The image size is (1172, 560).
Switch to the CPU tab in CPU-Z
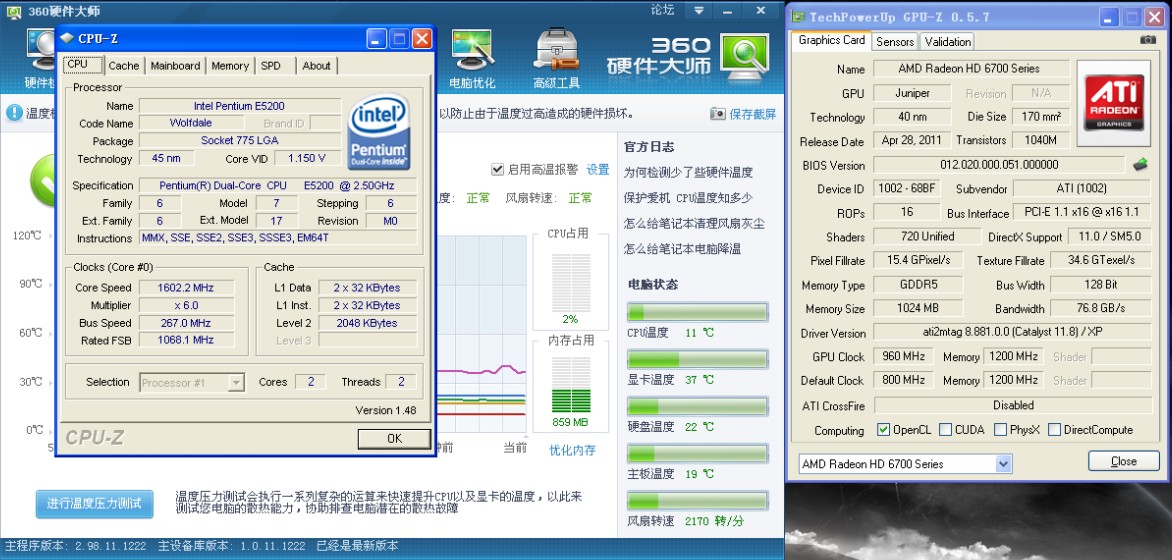click(x=81, y=64)
